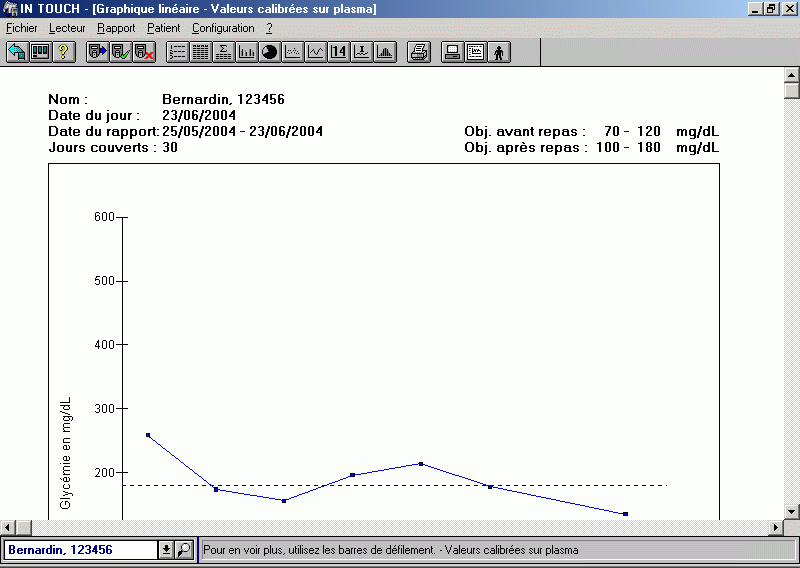
Task: Click the horizontal scrollbar thumb
Action: (23, 527)
